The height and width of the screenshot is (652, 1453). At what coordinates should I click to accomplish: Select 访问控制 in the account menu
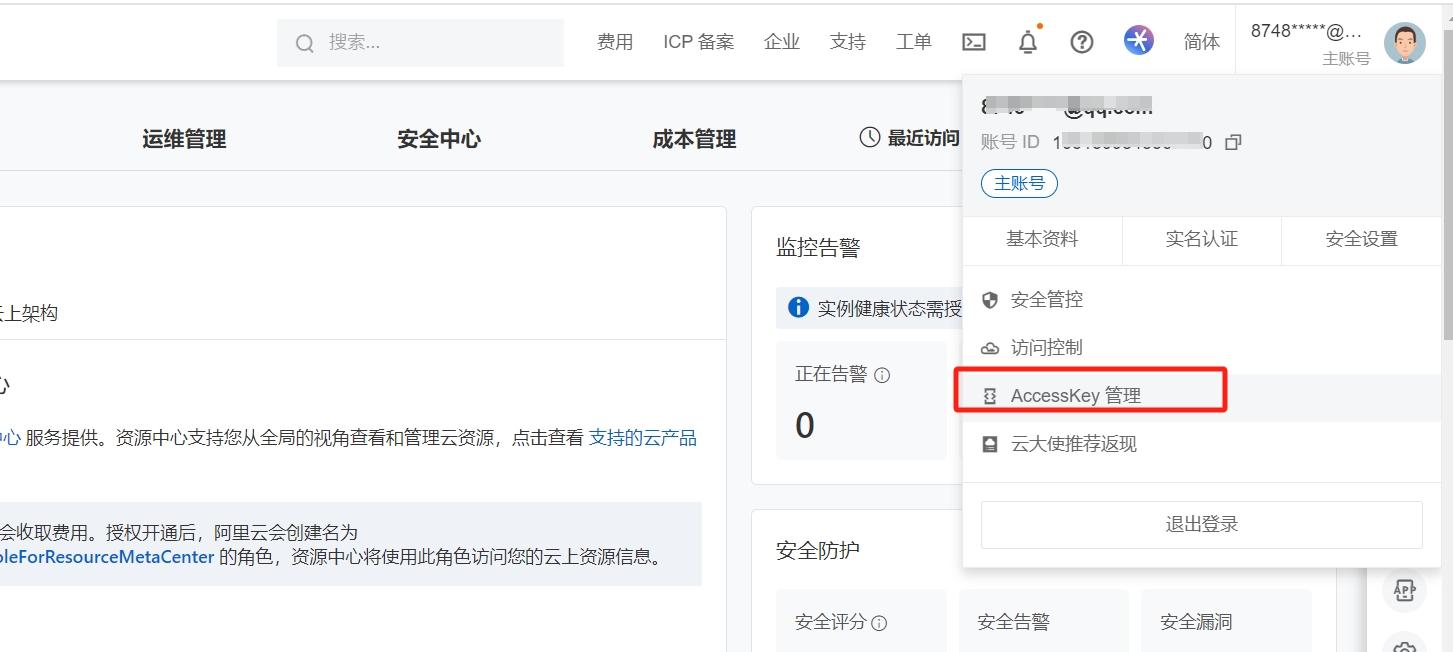coord(1046,348)
